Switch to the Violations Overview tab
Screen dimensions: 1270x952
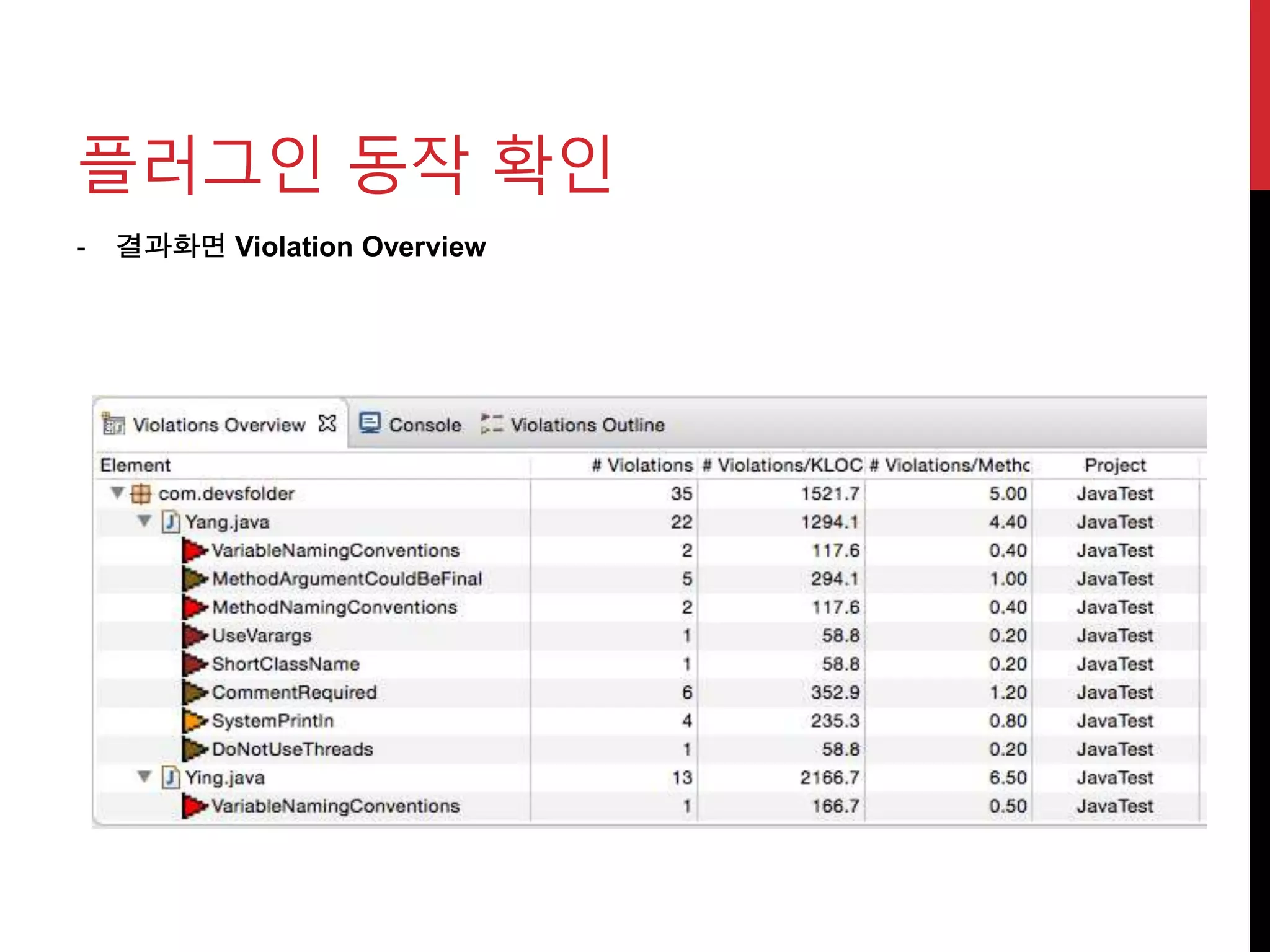(x=219, y=425)
